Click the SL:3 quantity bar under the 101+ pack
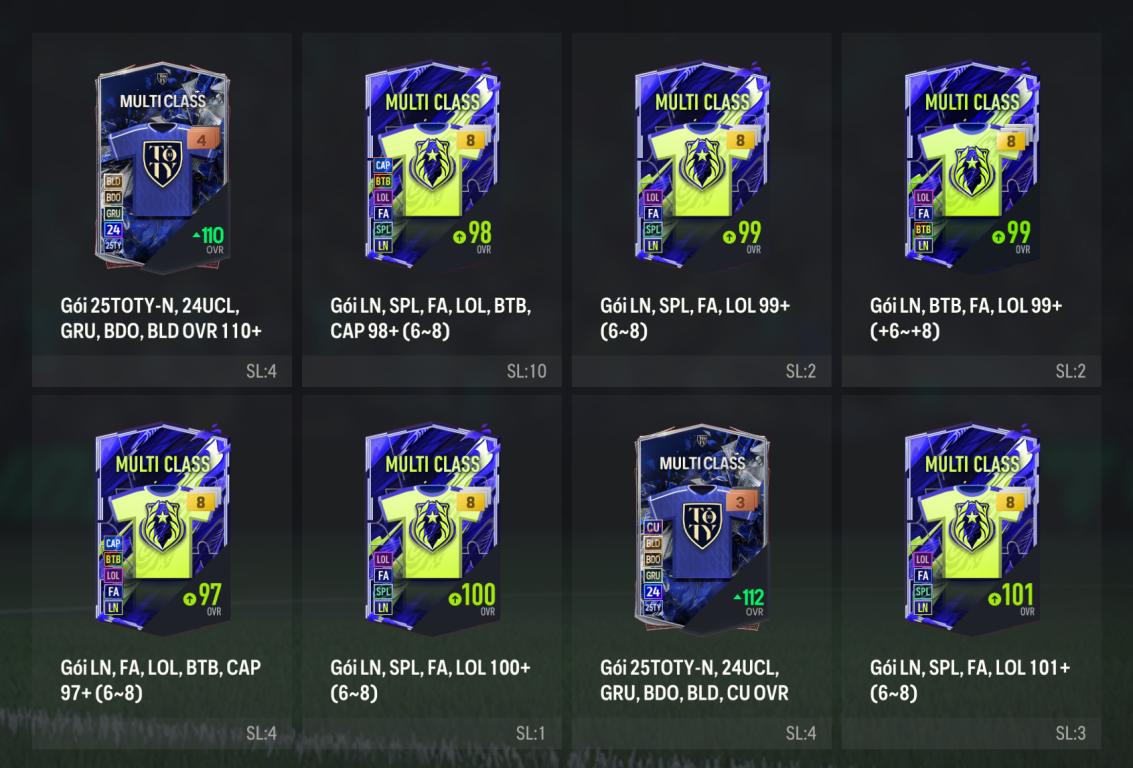1133x768 pixels. [971, 733]
